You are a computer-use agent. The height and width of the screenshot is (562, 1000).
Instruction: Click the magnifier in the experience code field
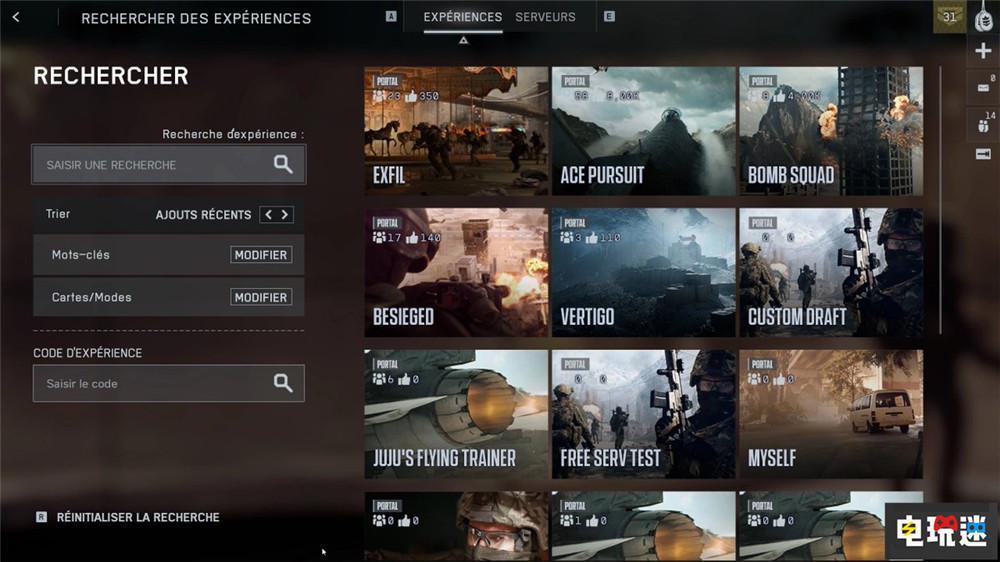[x=283, y=383]
